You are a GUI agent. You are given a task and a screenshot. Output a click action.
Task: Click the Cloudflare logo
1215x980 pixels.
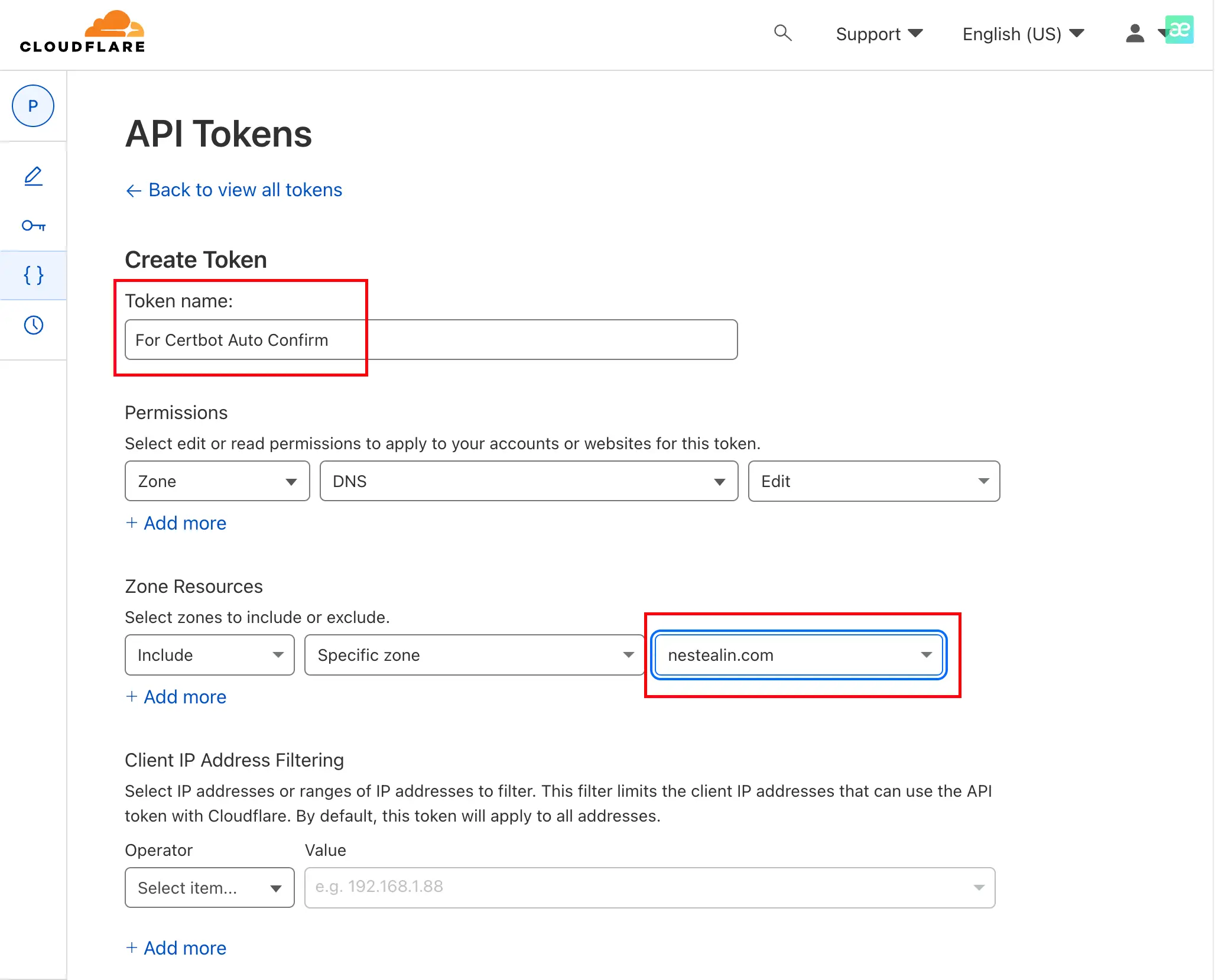click(x=82, y=31)
